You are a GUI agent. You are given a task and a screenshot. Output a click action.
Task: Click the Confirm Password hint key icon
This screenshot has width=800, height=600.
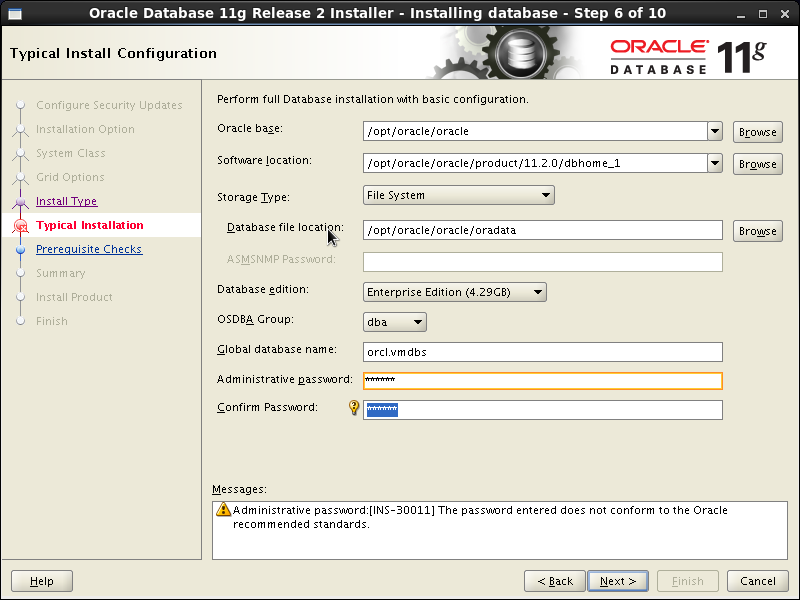click(x=354, y=407)
